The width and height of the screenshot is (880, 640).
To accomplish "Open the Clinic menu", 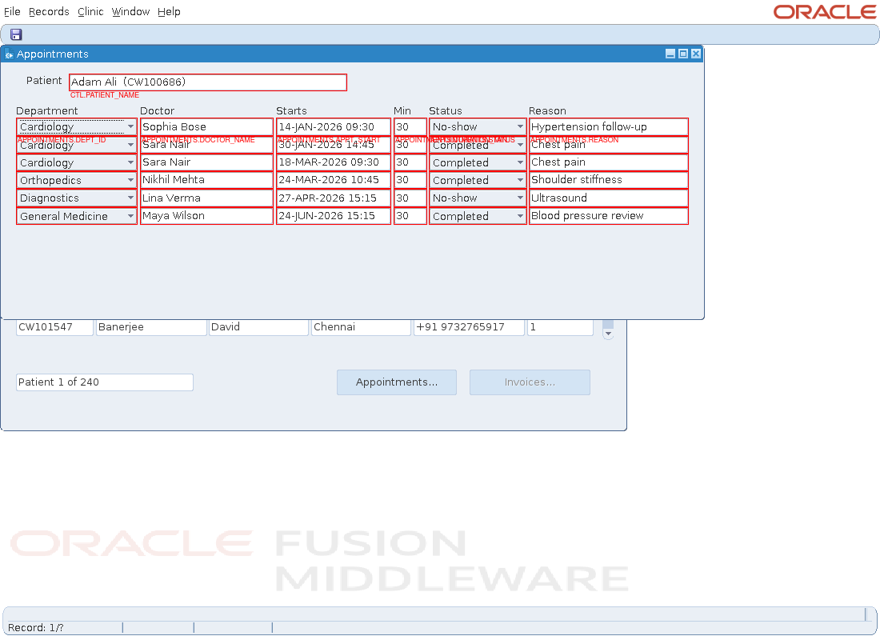I will tap(90, 12).
